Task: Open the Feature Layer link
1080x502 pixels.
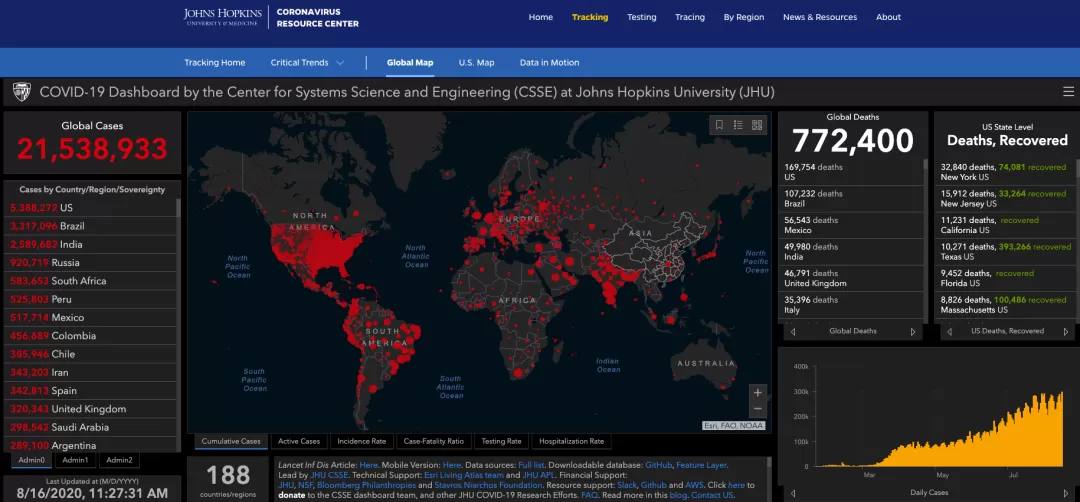Action: pyautogui.click(x=701, y=466)
